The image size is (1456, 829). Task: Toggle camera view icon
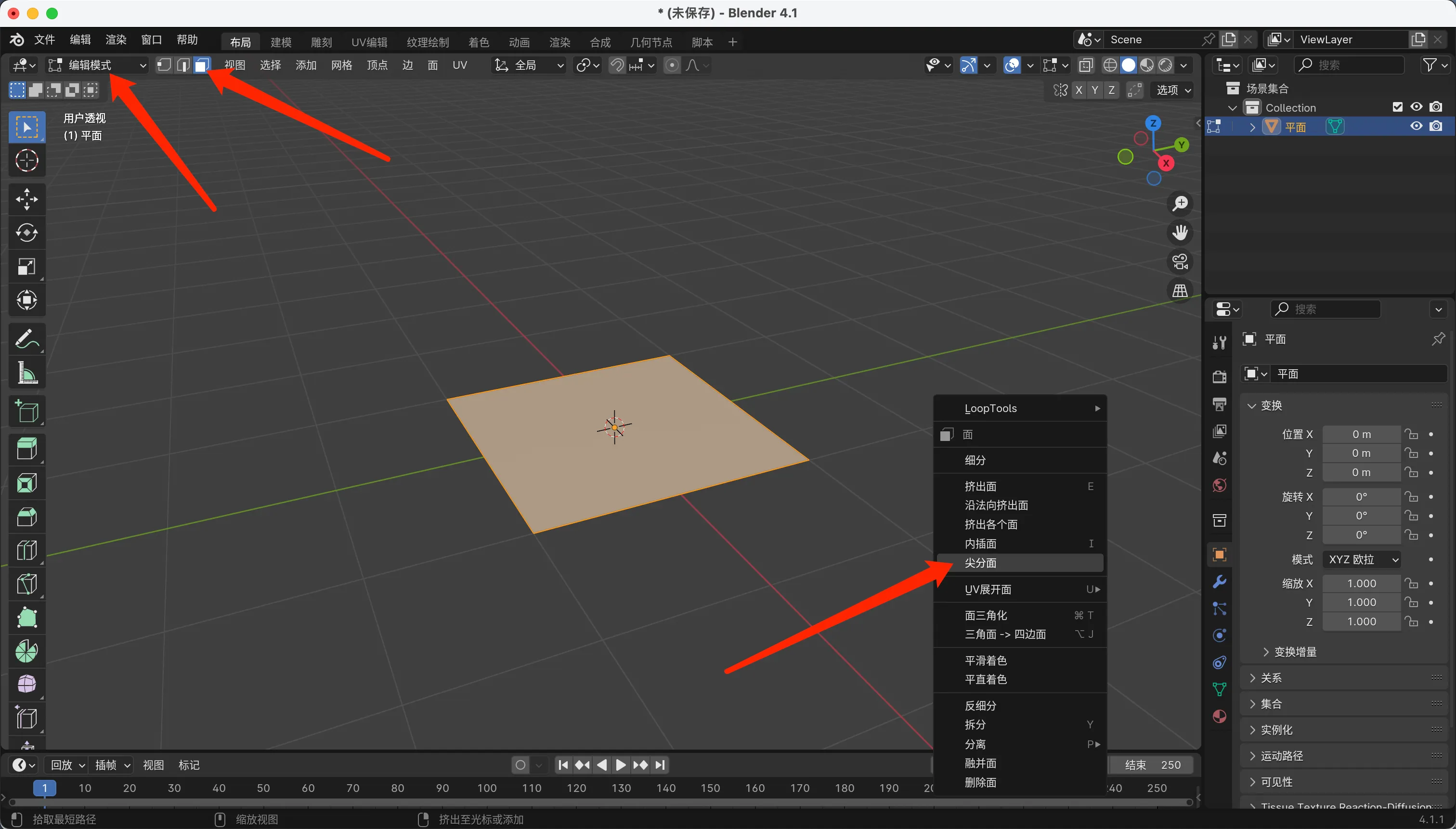click(1180, 262)
